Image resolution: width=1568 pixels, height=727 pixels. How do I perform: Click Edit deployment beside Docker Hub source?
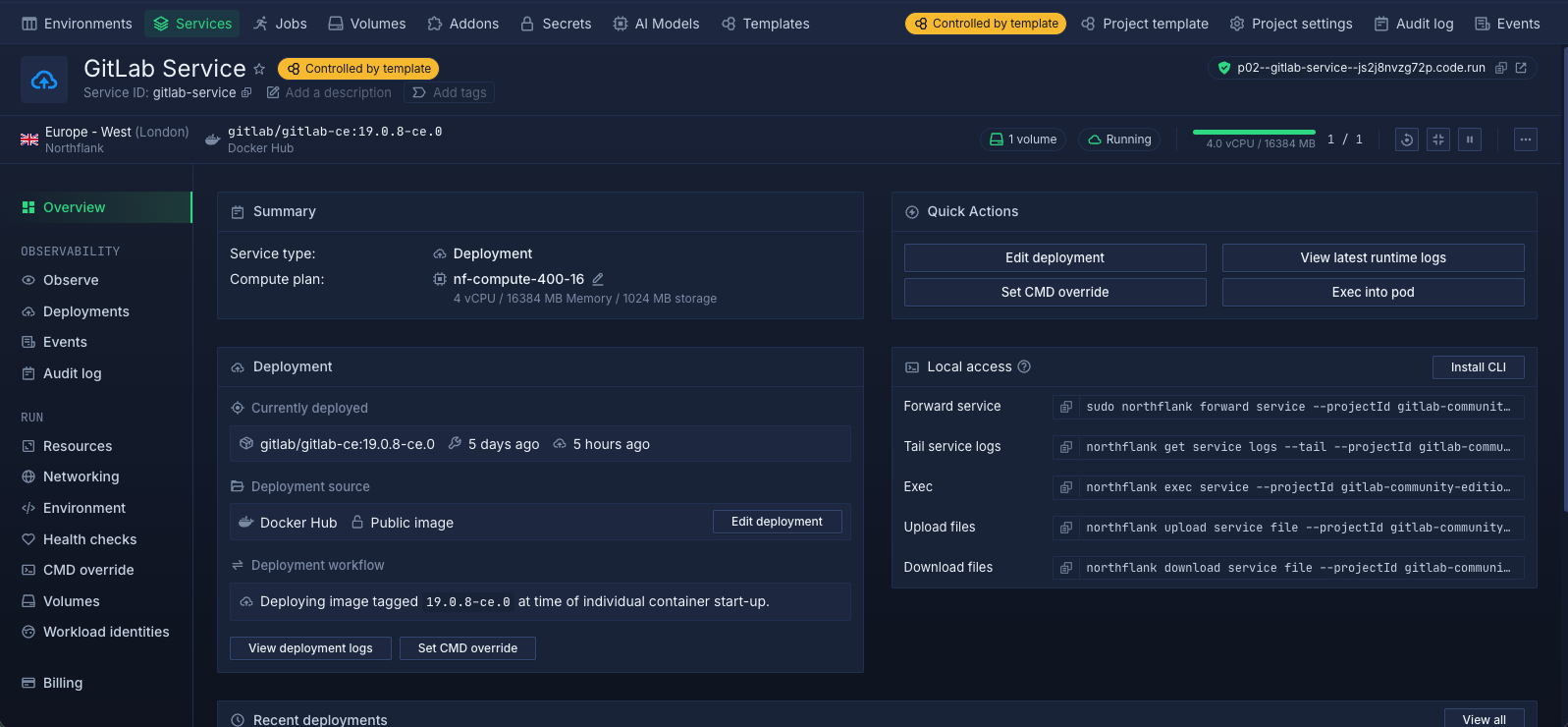[x=778, y=522]
